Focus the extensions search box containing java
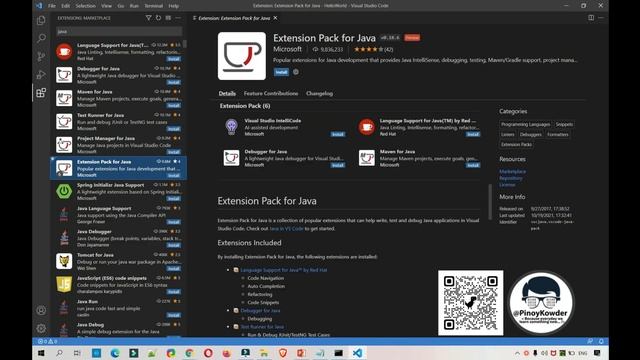 point(119,31)
